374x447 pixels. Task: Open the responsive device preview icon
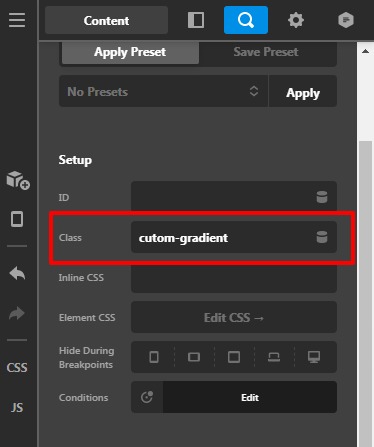tap(17, 219)
